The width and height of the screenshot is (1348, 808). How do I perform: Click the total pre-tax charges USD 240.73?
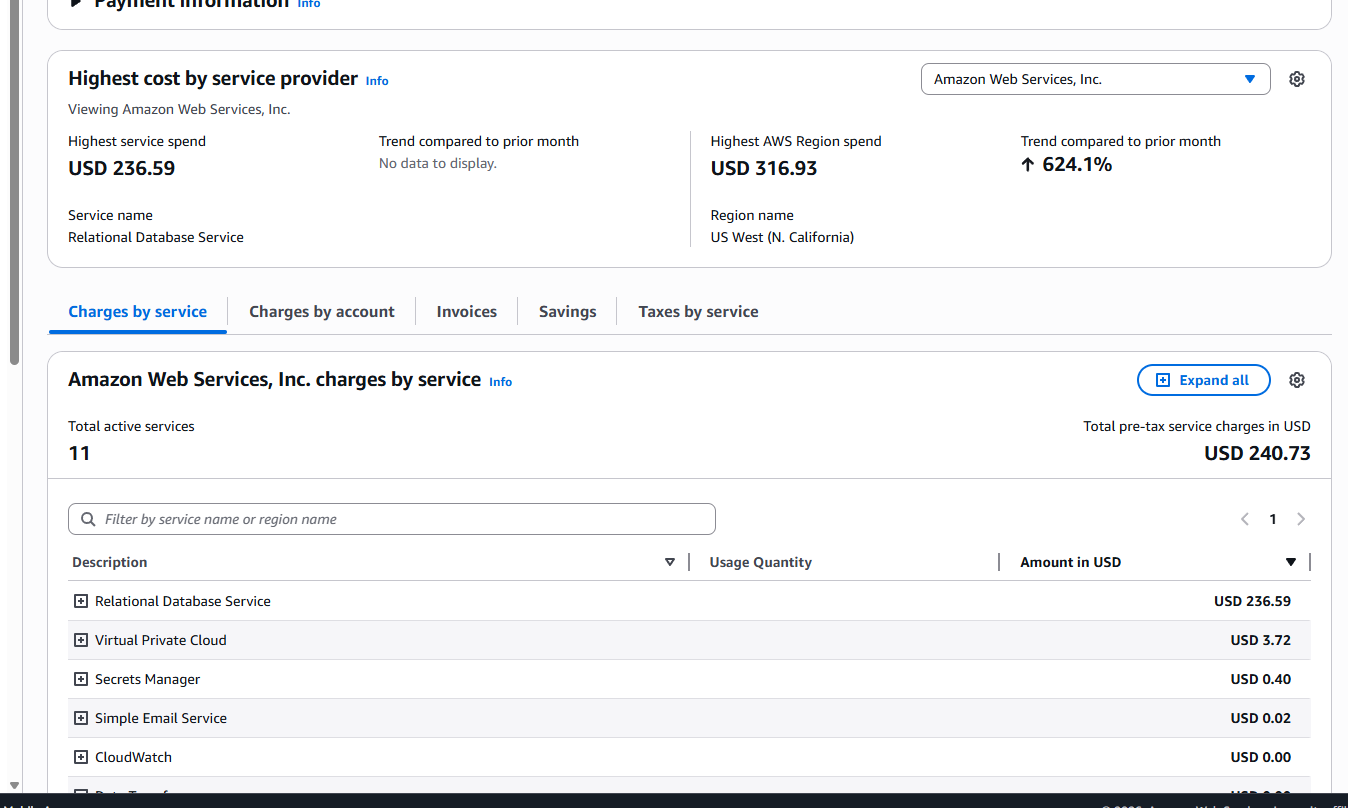tap(1257, 453)
